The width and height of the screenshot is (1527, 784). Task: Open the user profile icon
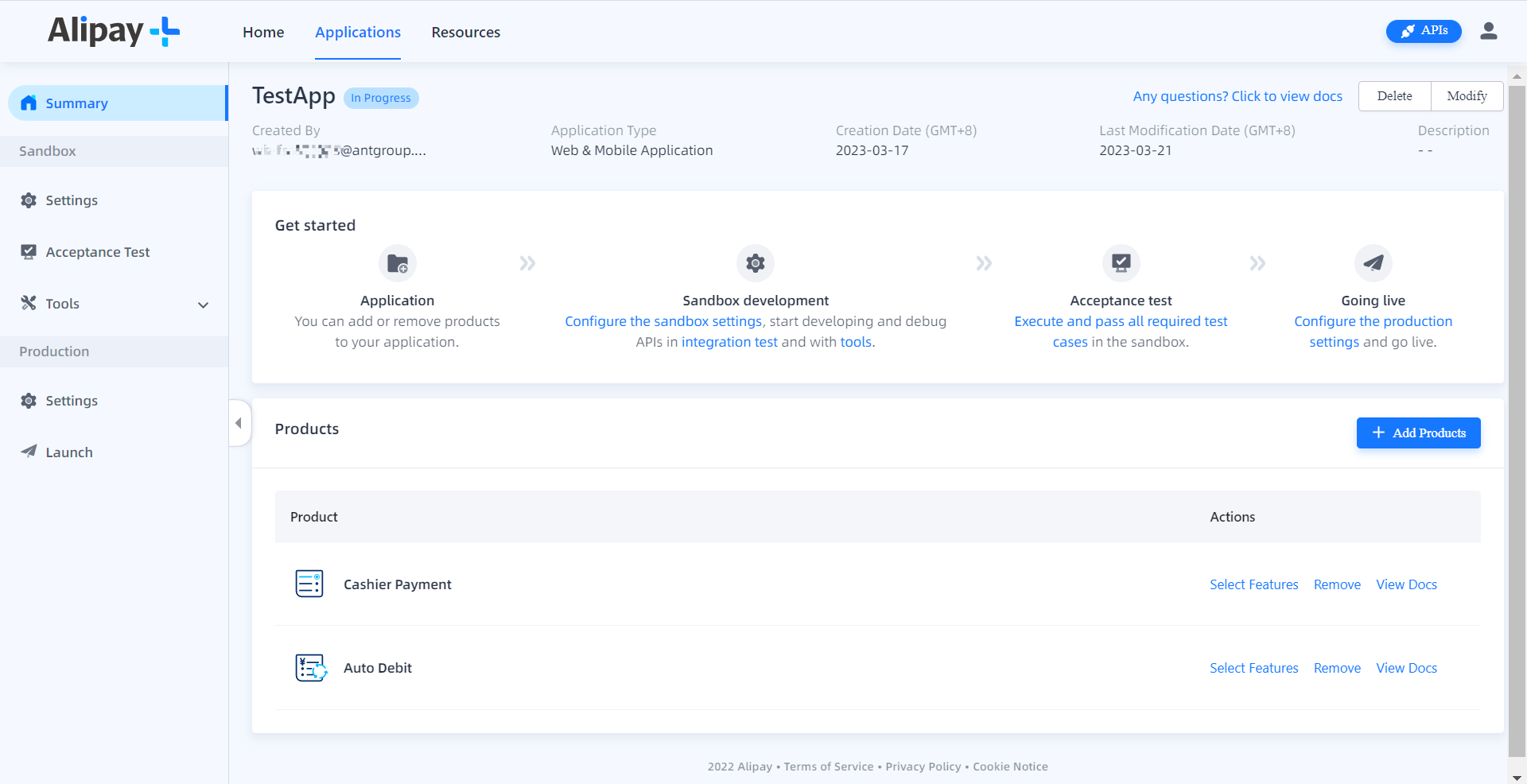(1490, 31)
